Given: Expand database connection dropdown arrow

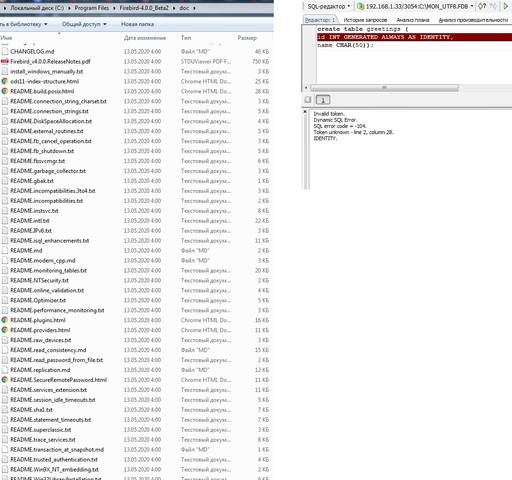Looking at the screenshot, I should (x=472, y=6).
